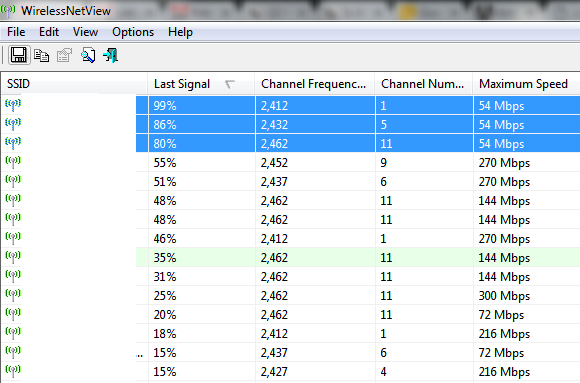The width and height of the screenshot is (580, 383).
Task: Sort by the Maximum Speed column header
Action: (526, 84)
